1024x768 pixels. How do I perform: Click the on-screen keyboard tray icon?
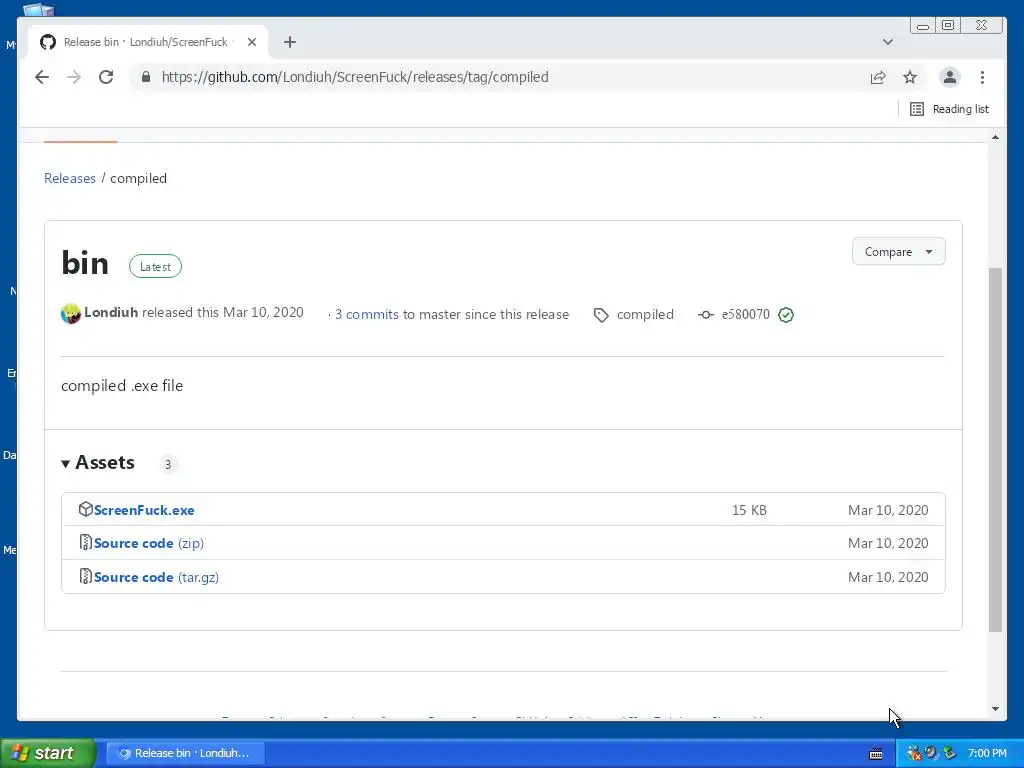(876, 754)
